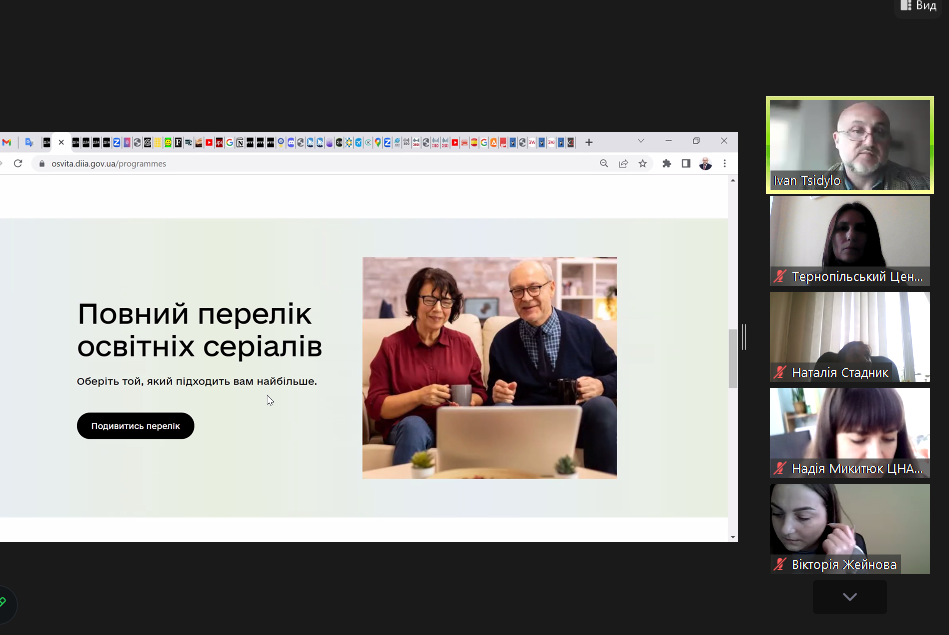
Task: Open a new browser tab
Action: pos(589,142)
